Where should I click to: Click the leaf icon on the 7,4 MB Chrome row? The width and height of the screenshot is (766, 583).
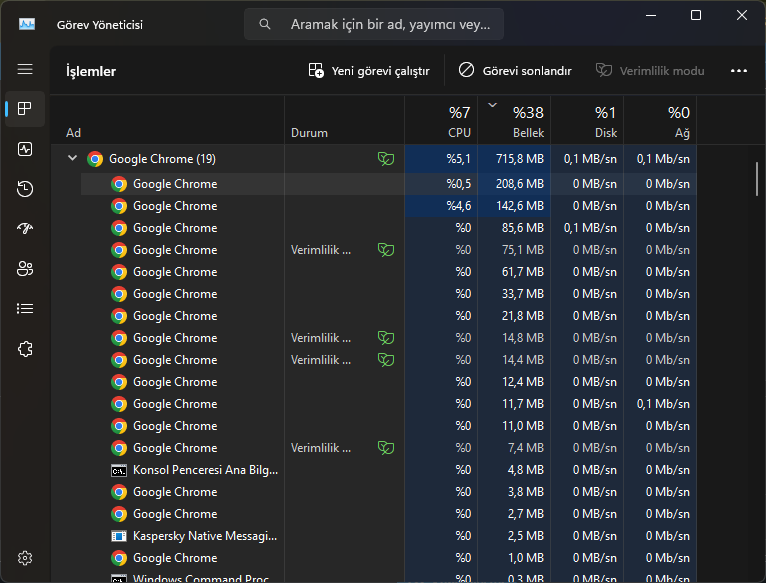(386, 448)
